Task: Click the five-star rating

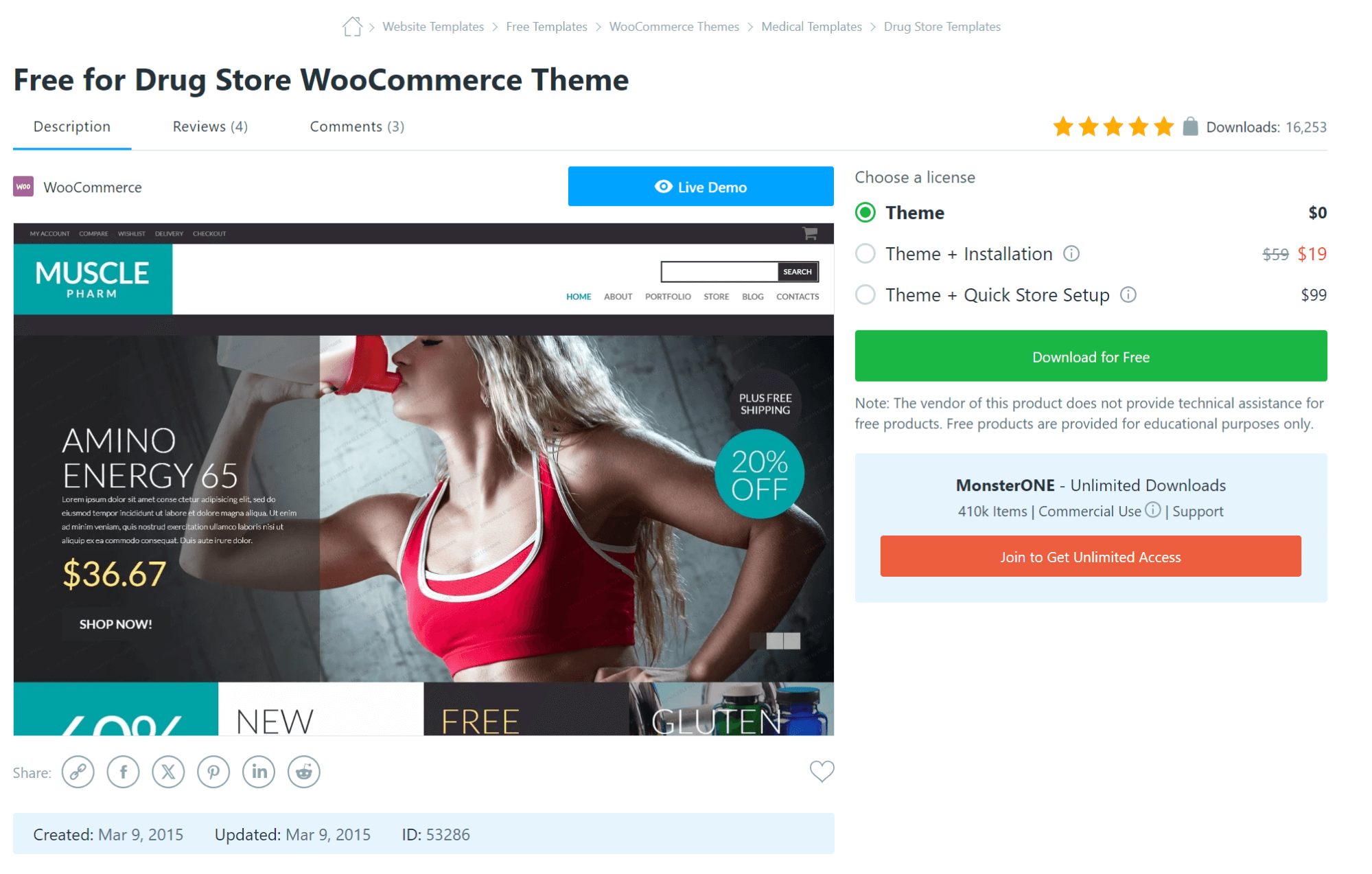Action: pos(1113,127)
